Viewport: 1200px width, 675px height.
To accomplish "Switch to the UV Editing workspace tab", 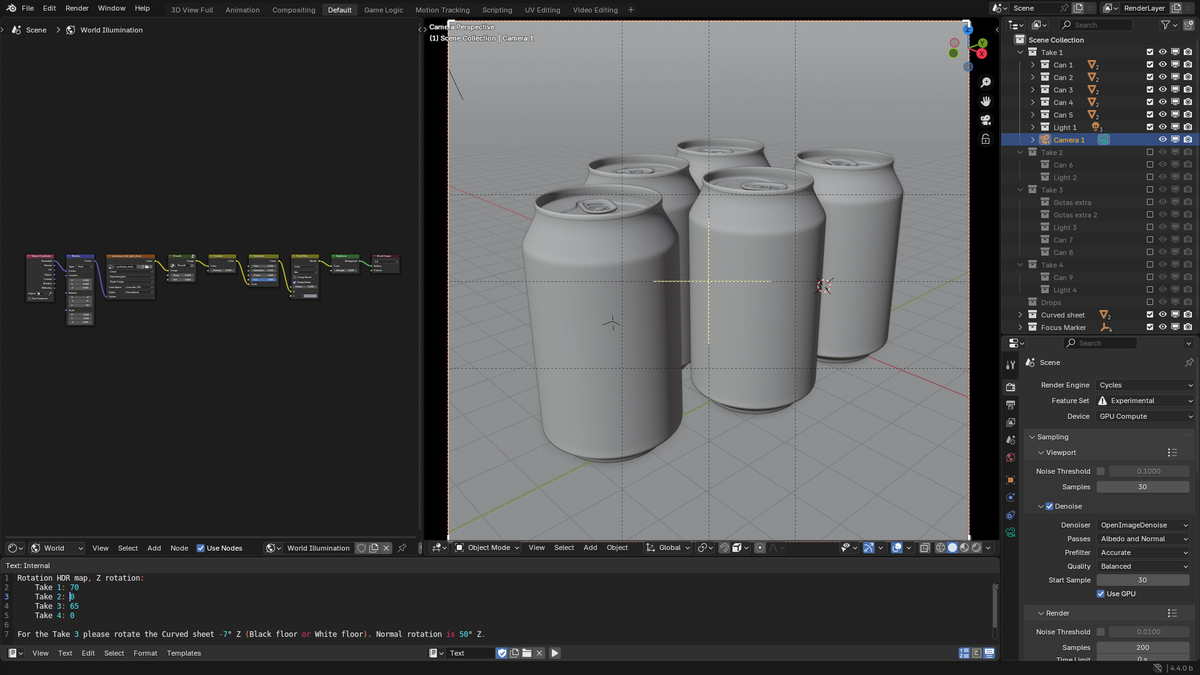I will click(x=542, y=9).
